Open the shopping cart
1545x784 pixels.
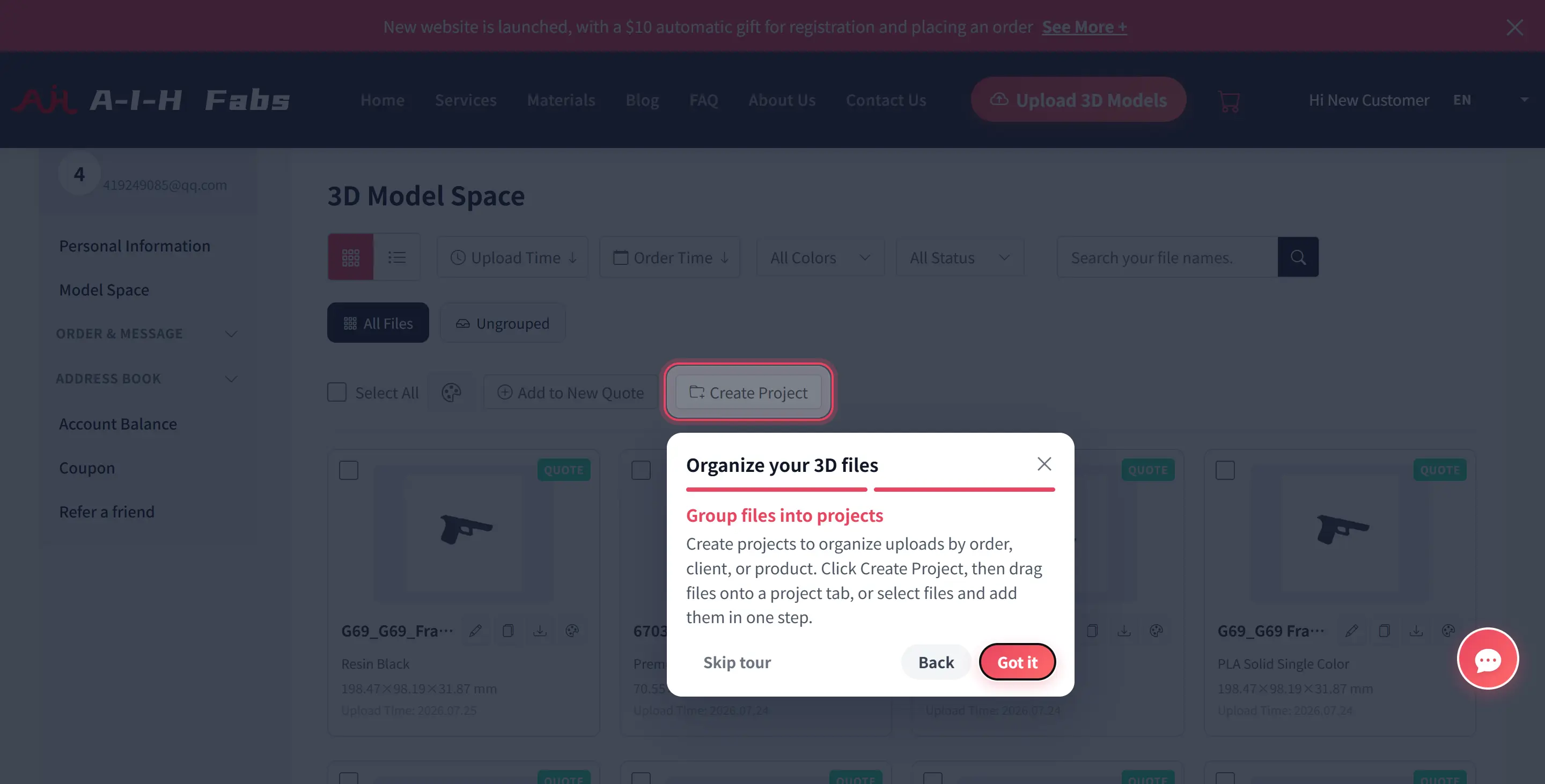[x=1229, y=101]
